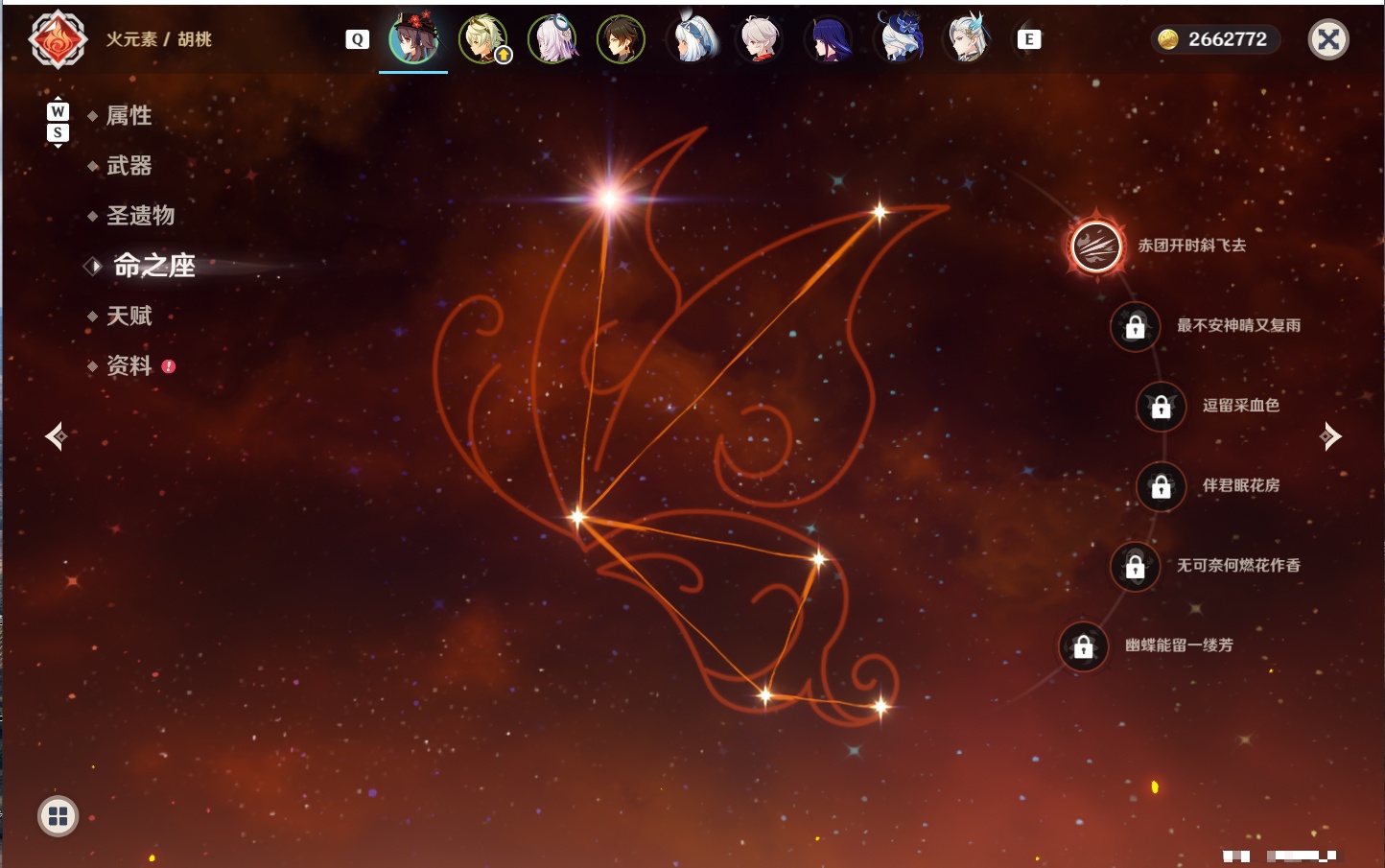Select the dark brown-haired male avatar
Screen dimensions: 1385x868
[621, 39]
